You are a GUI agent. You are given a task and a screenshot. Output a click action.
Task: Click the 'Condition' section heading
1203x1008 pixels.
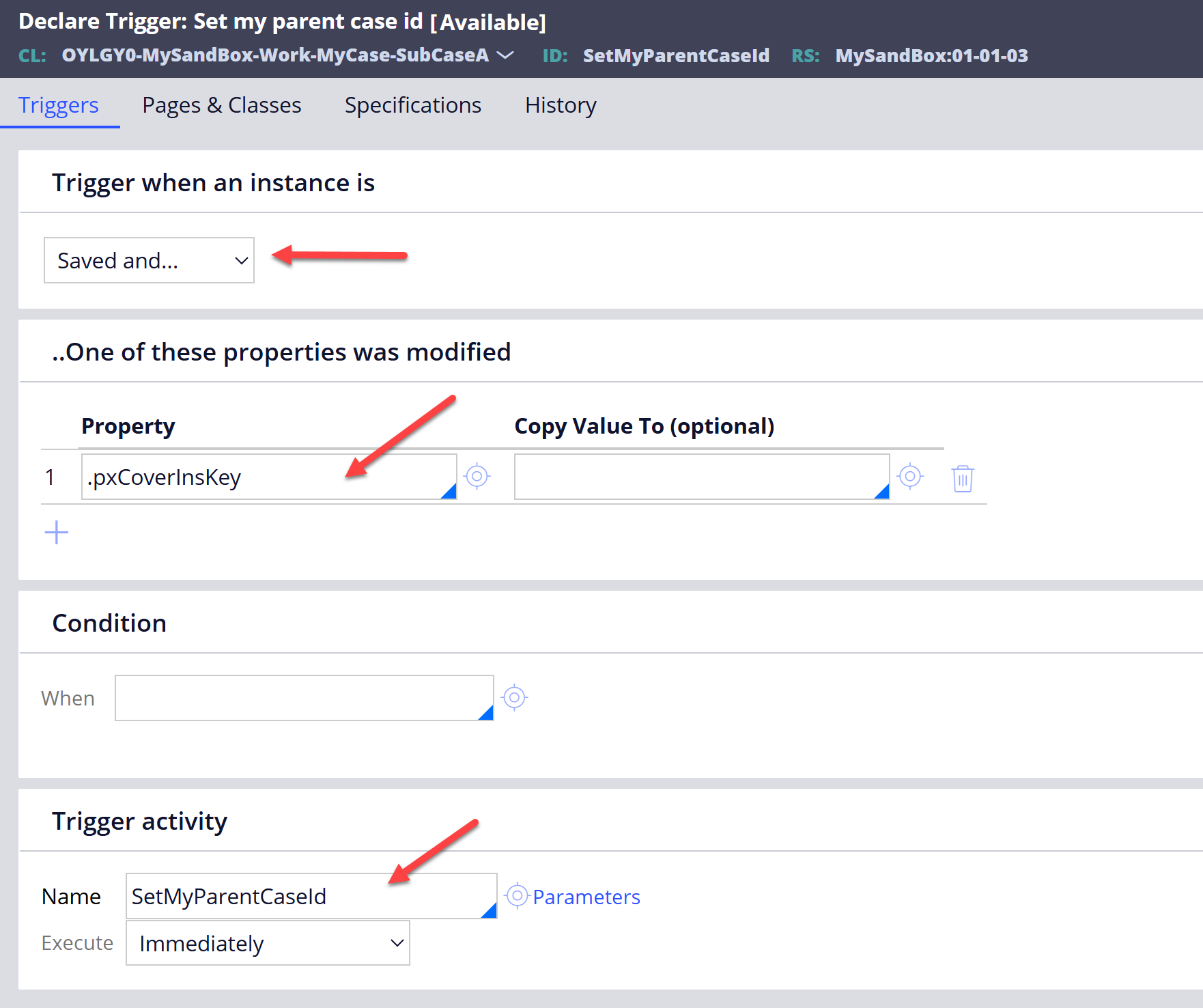pyautogui.click(x=109, y=624)
